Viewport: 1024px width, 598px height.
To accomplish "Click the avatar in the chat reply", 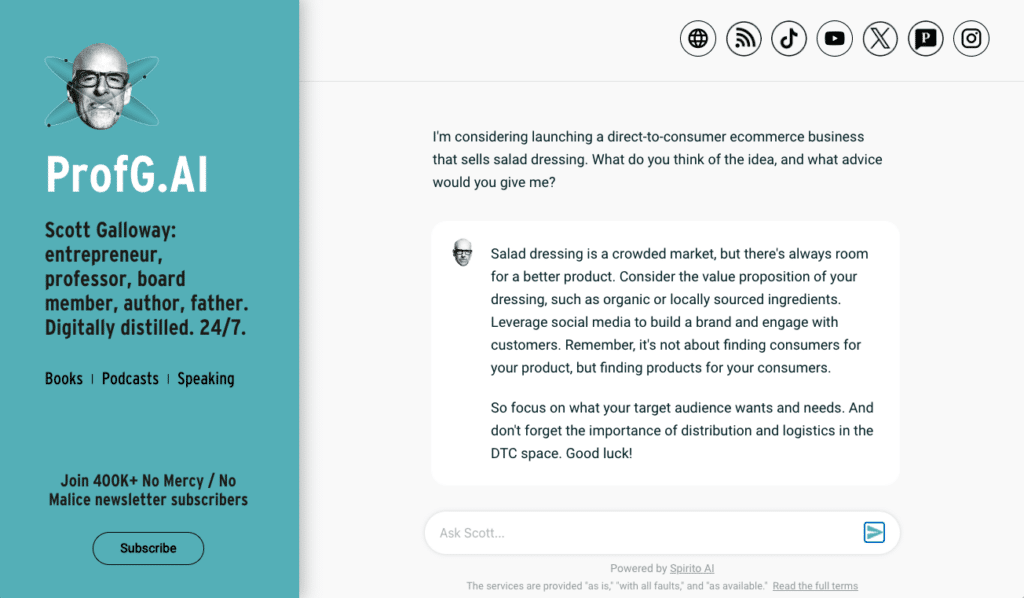I will pos(462,253).
